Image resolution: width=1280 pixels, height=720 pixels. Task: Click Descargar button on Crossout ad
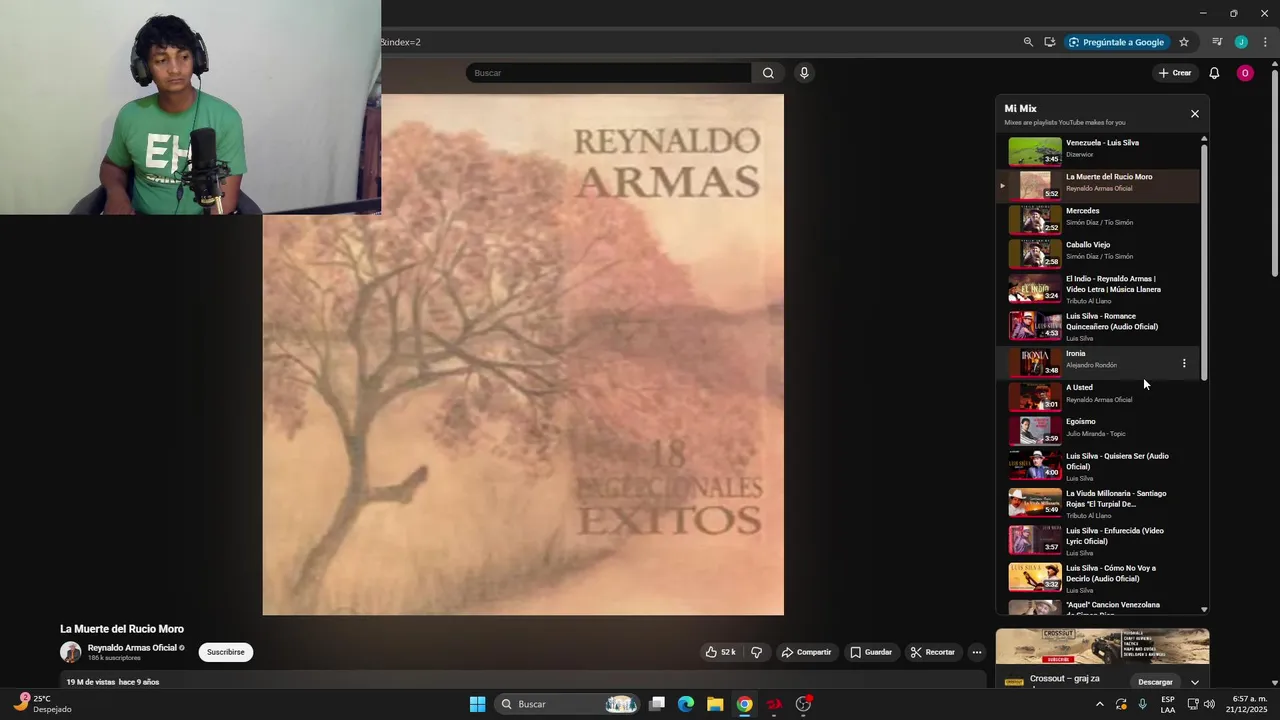(1155, 682)
